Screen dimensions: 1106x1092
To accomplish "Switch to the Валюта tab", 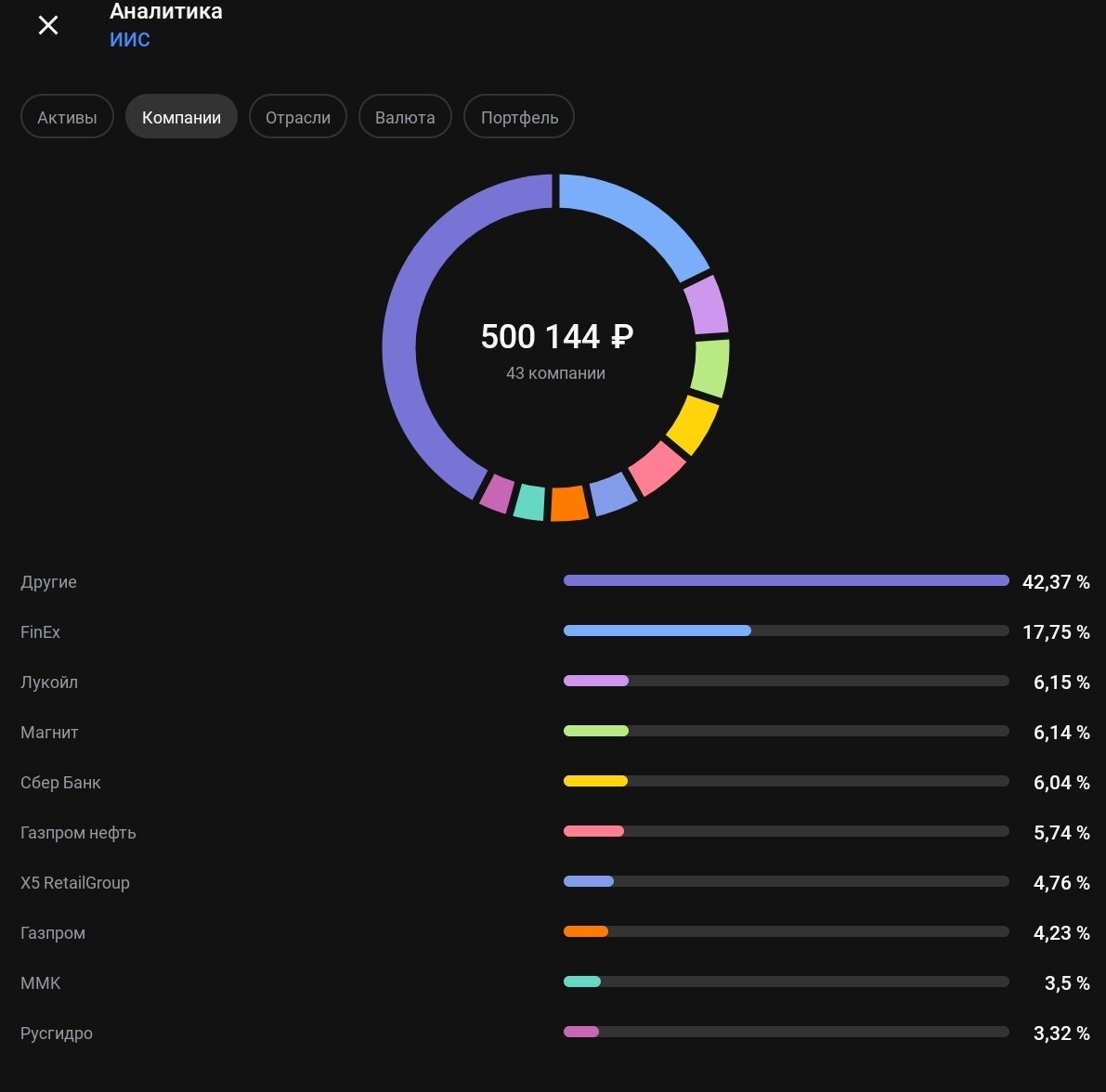I will click(405, 116).
